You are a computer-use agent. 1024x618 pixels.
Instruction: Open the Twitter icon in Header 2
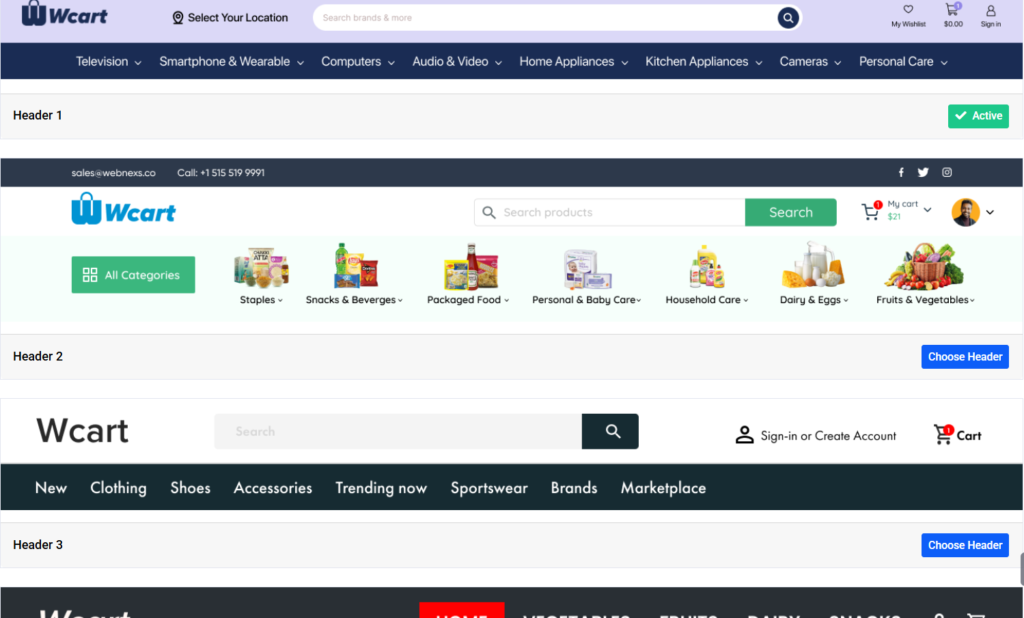pos(923,172)
